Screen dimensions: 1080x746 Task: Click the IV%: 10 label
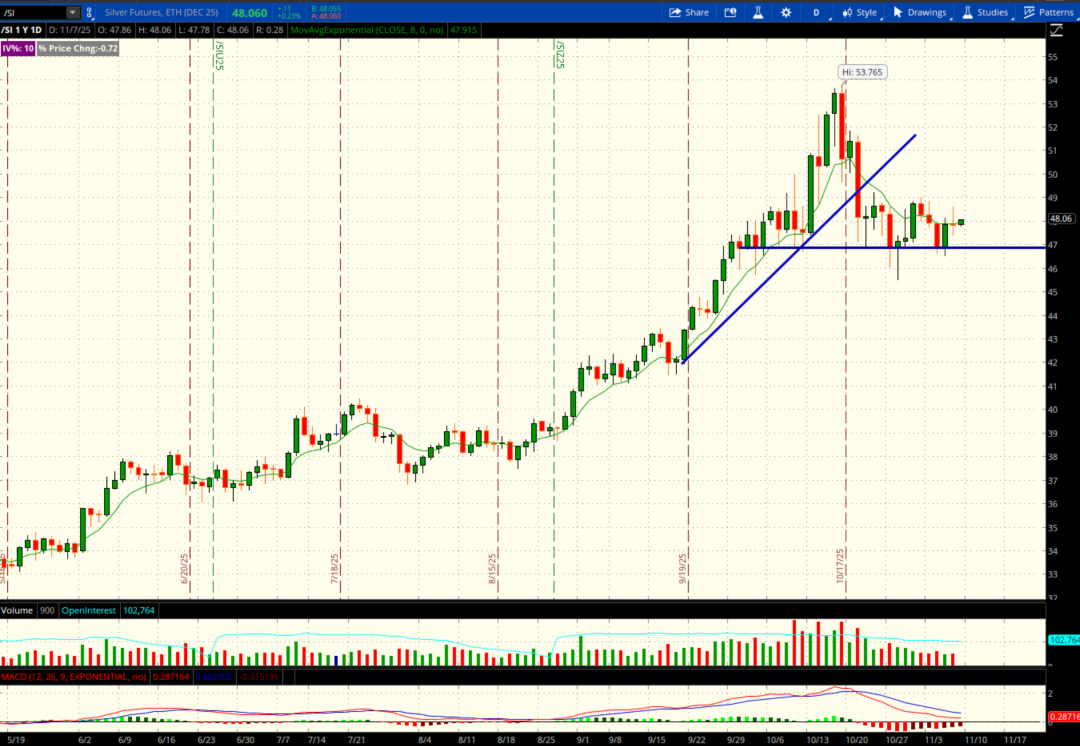click(18, 48)
